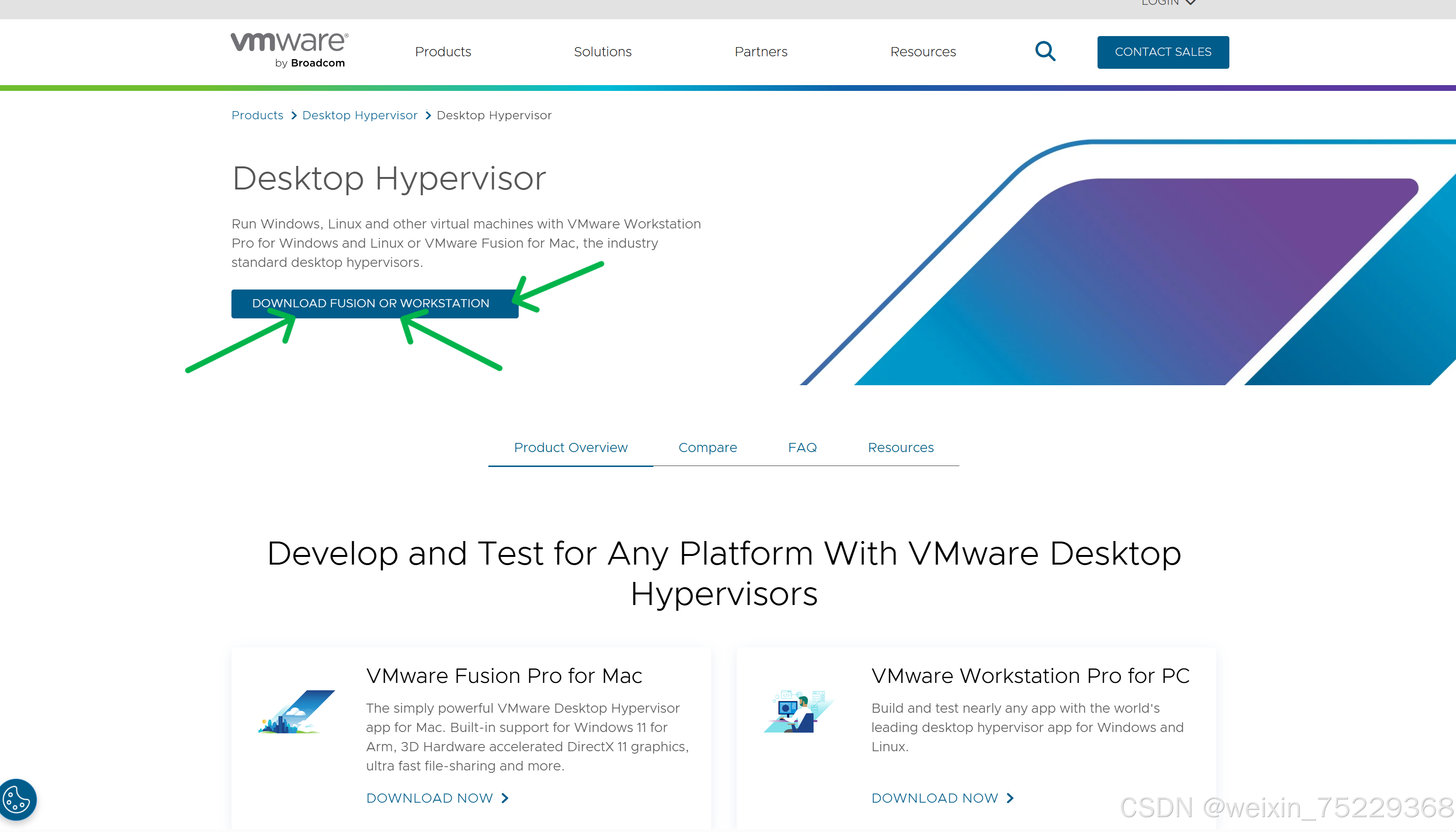Switch to the Compare tab

pyautogui.click(x=707, y=447)
